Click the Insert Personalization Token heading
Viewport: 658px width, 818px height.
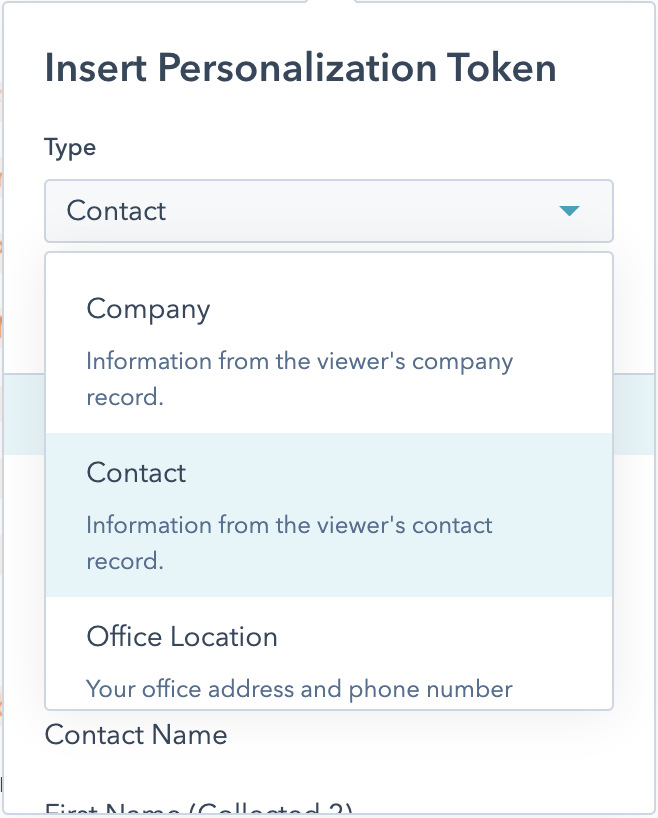[x=300, y=68]
